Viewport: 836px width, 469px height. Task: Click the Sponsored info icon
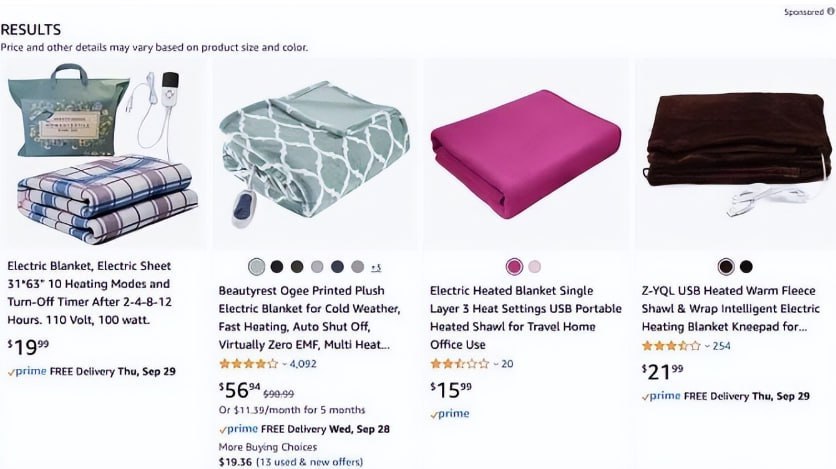pyautogui.click(x=829, y=13)
